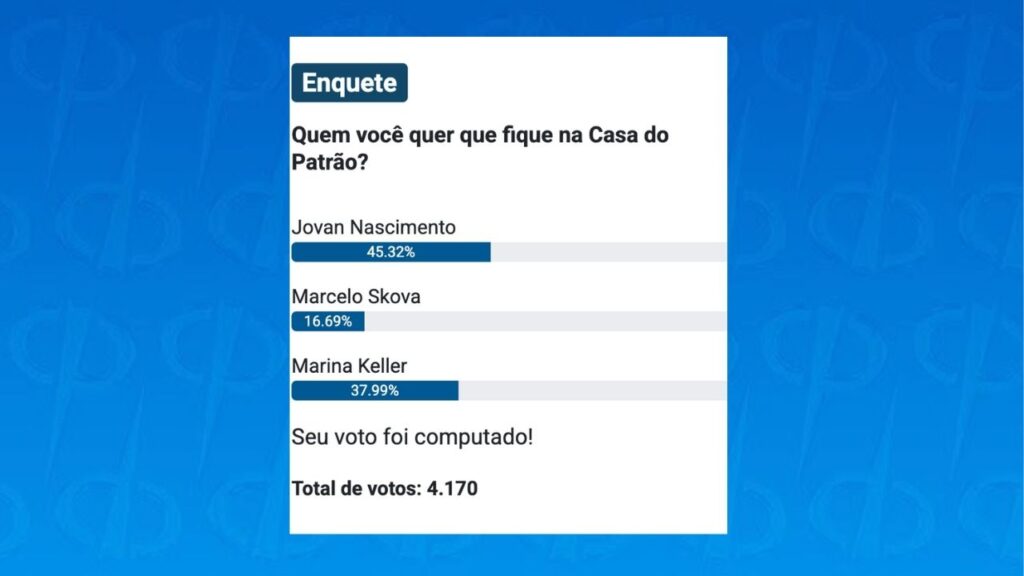Click the Enquete header badge
This screenshot has height=576, width=1024.
coord(349,83)
